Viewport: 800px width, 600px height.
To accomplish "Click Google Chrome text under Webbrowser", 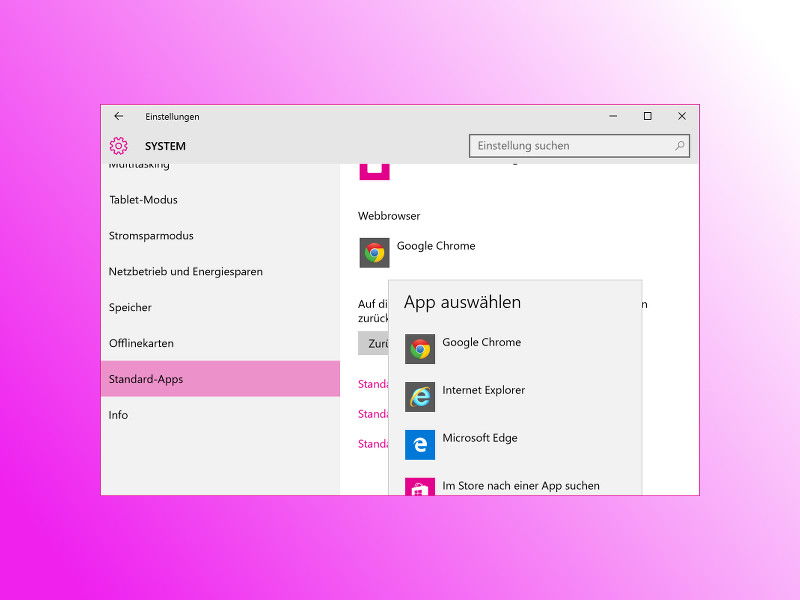I will click(x=436, y=246).
